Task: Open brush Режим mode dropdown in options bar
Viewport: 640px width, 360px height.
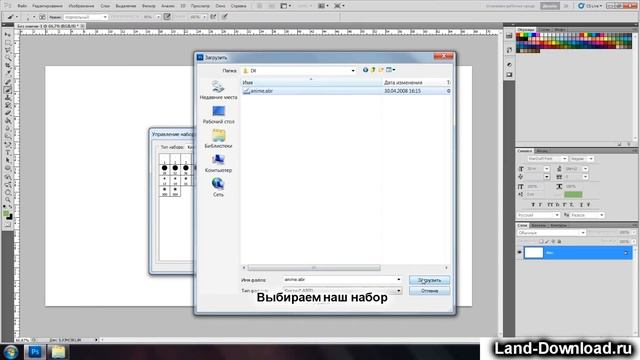Action: point(86,17)
